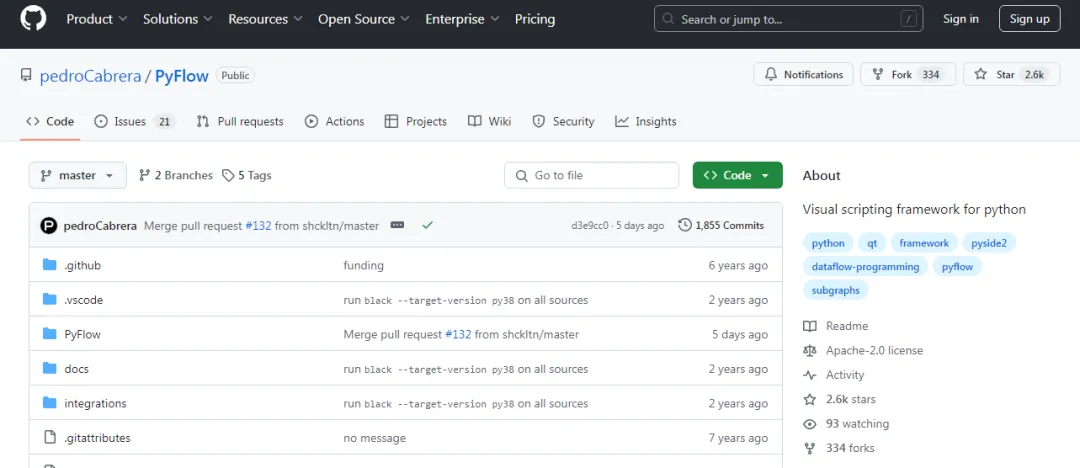The width and height of the screenshot is (1080, 468).
Task: Click the Sign up button
Action: tap(1030, 19)
